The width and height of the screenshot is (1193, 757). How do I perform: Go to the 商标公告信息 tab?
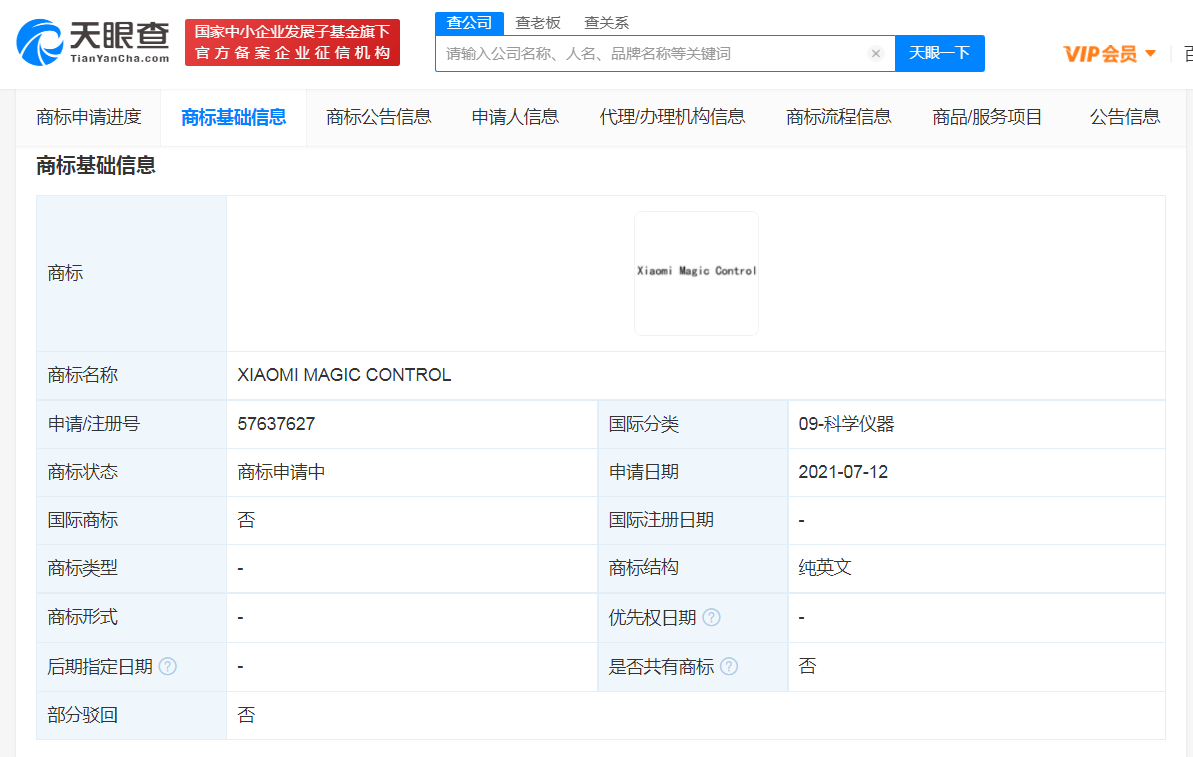(379, 117)
